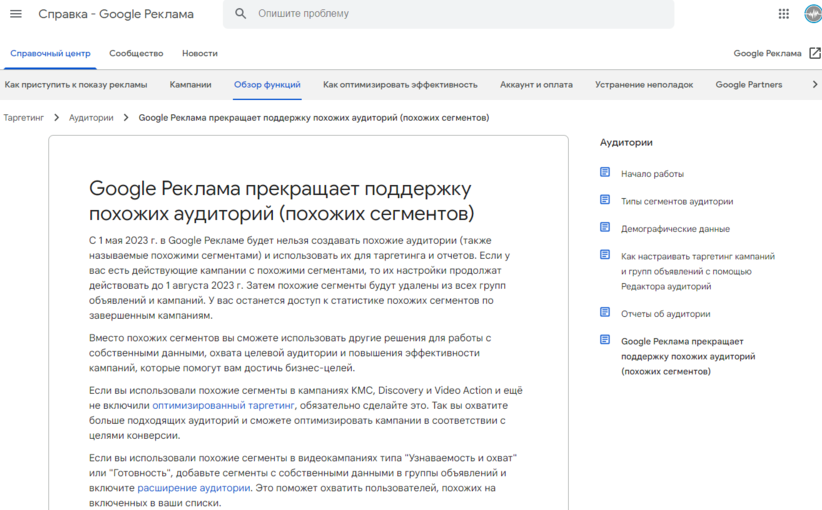Screen dimensions: 822x510
Task: Open Типы сегментов аудитории sidebar article
Action: coord(677,201)
